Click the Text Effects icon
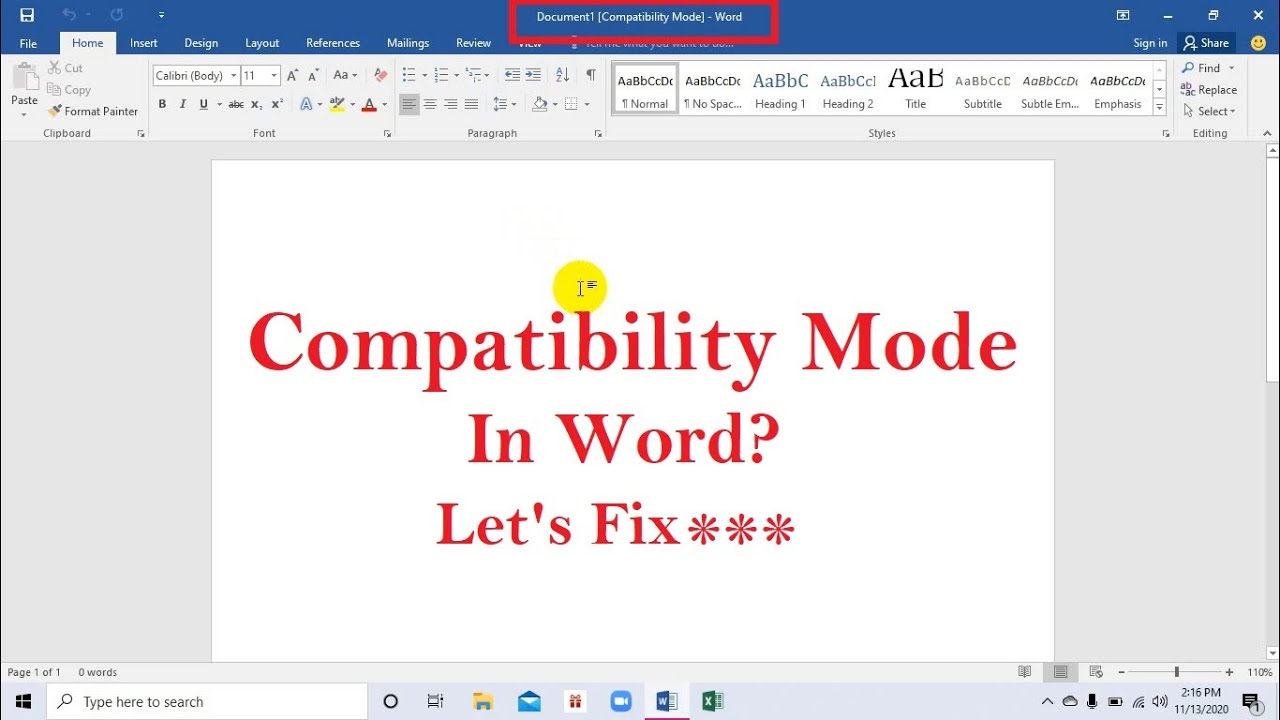 pyautogui.click(x=306, y=104)
